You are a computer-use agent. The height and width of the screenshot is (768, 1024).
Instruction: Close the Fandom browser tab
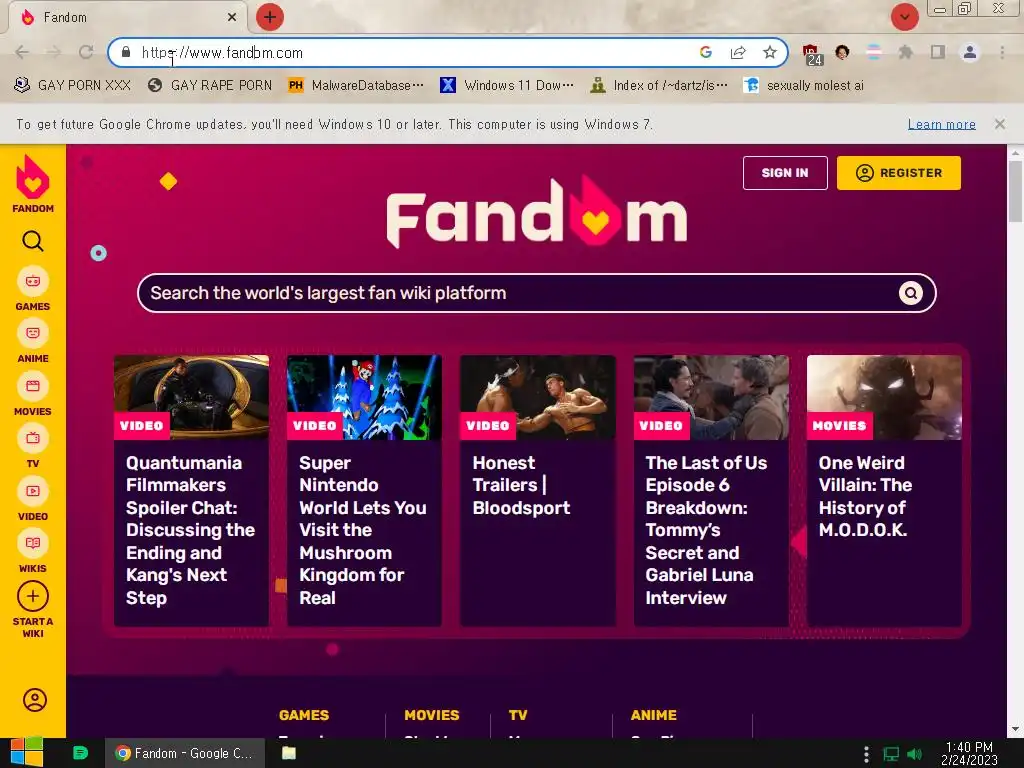232,17
